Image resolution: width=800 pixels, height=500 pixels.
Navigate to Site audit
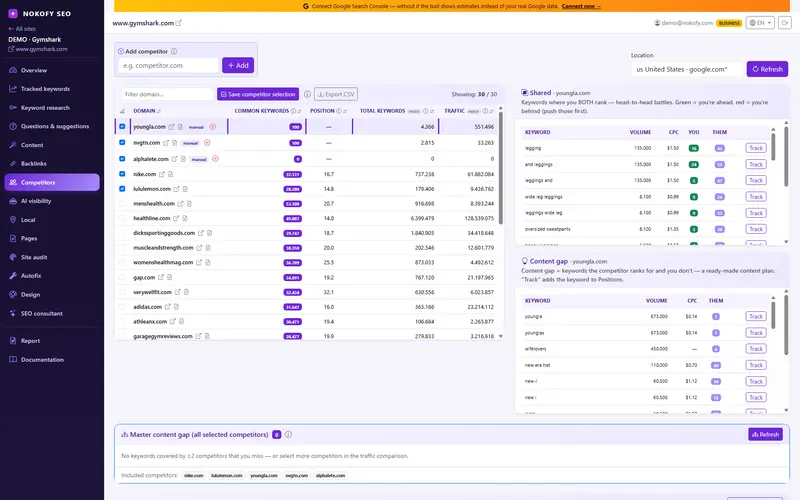(x=52, y=257)
